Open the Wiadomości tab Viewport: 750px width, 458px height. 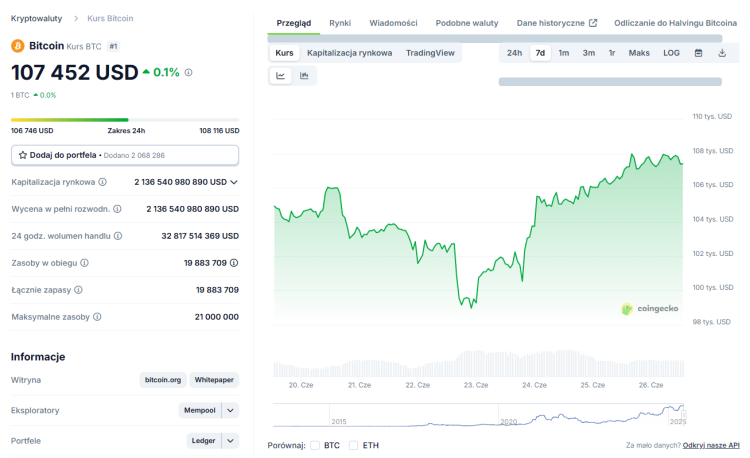393,22
